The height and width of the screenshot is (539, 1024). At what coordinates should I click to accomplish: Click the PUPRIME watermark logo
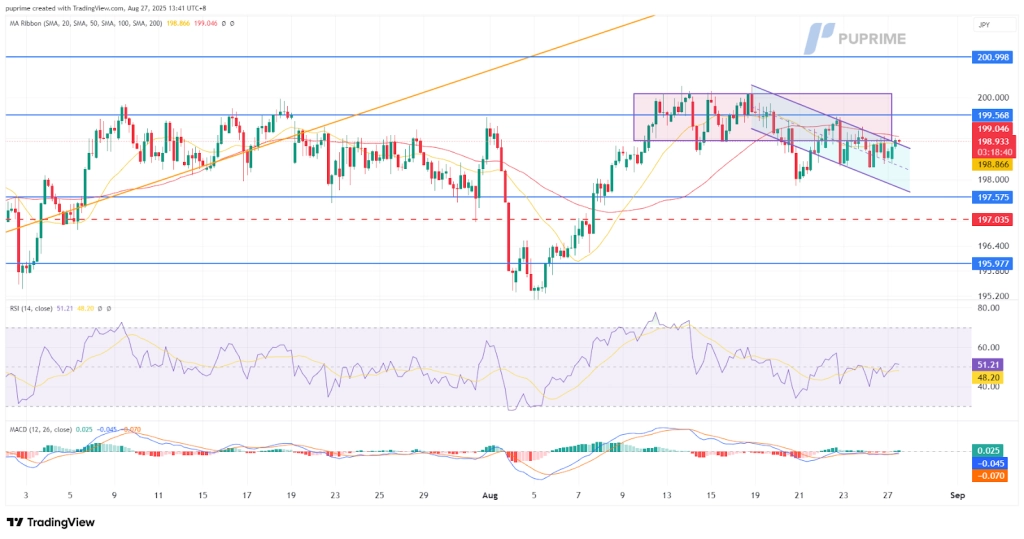click(x=855, y=37)
